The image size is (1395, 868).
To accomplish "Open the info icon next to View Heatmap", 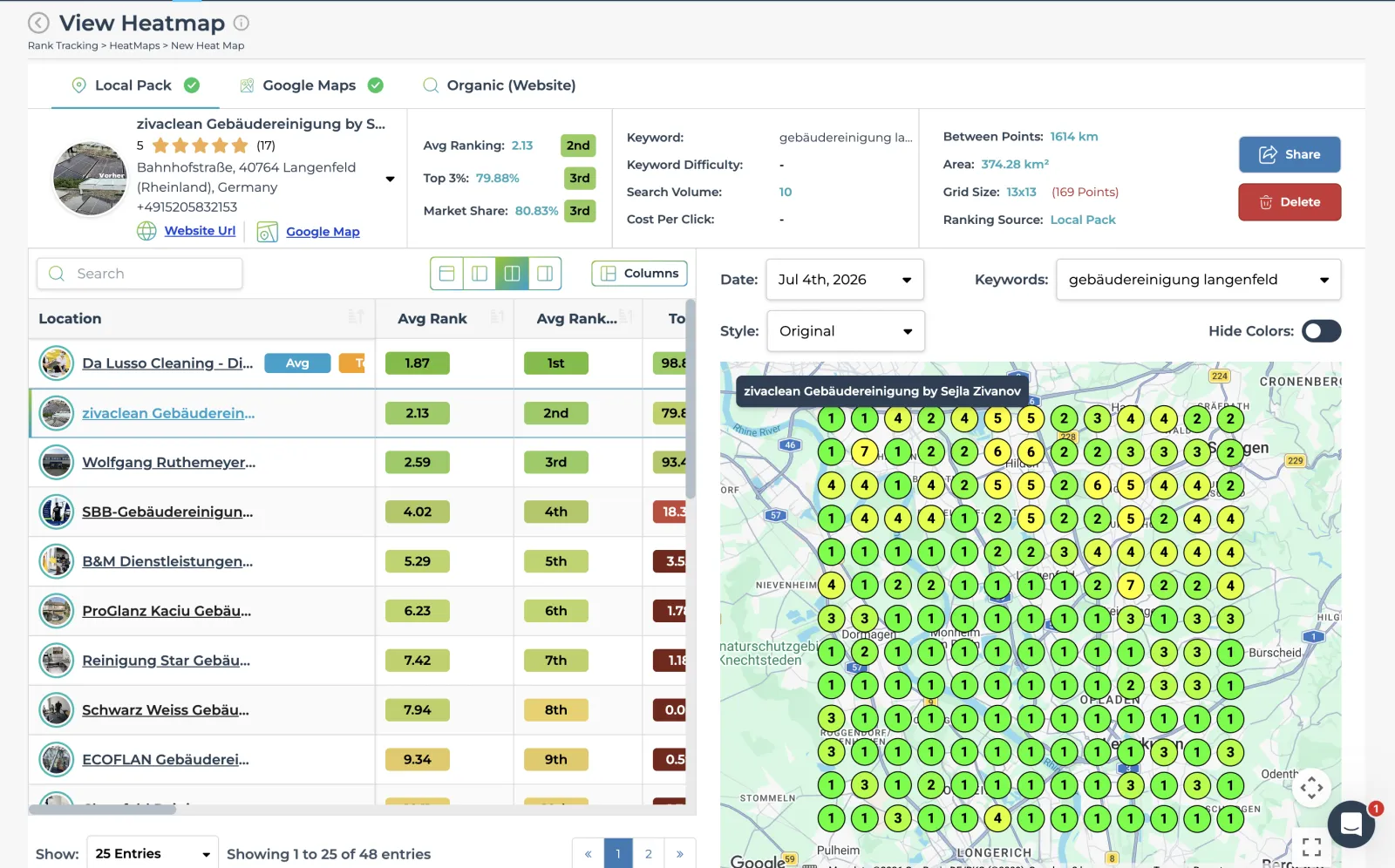I will click(242, 23).
